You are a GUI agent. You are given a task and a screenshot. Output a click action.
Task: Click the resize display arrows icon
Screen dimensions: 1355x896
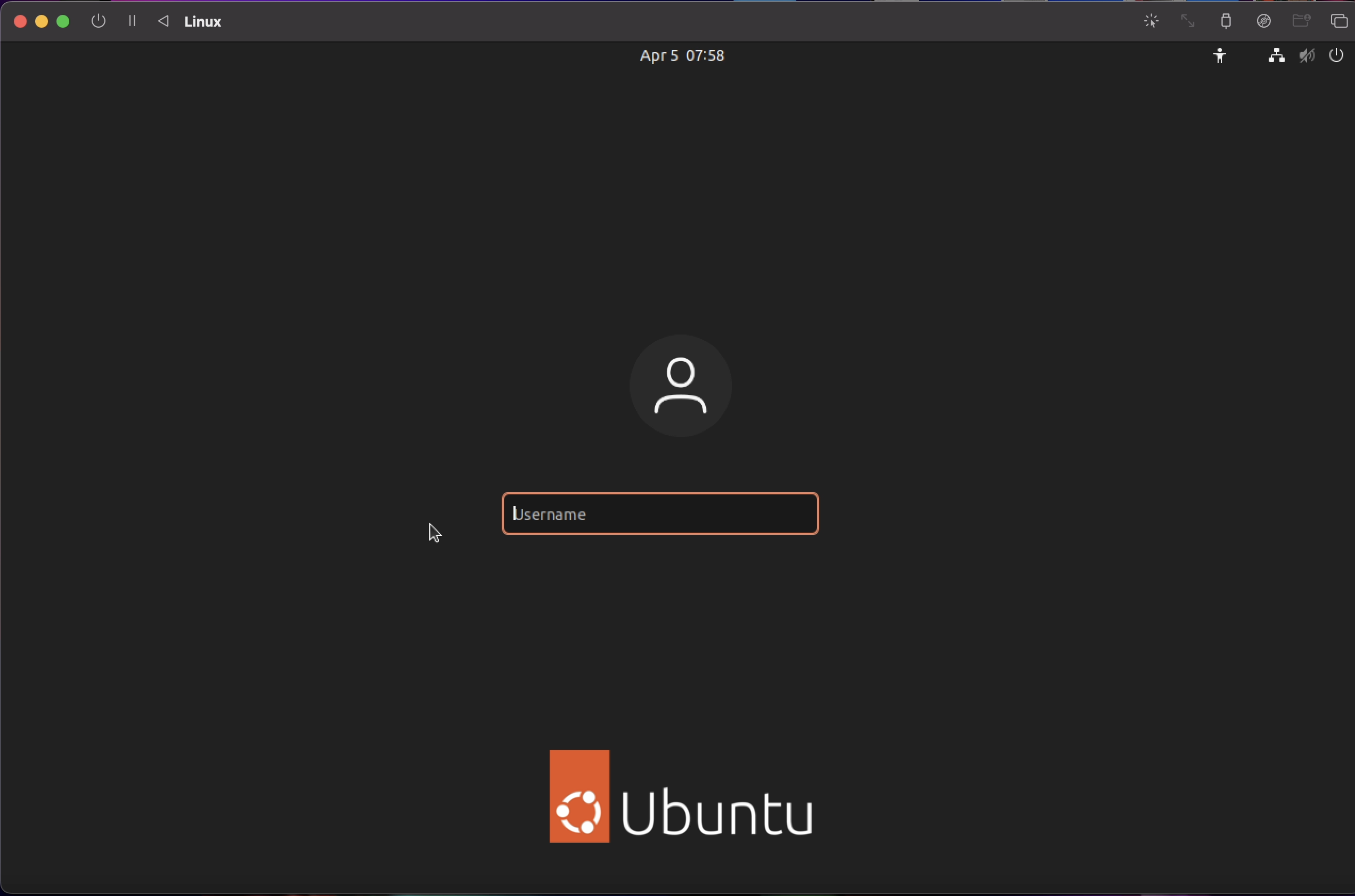(x=1188, y=21)
